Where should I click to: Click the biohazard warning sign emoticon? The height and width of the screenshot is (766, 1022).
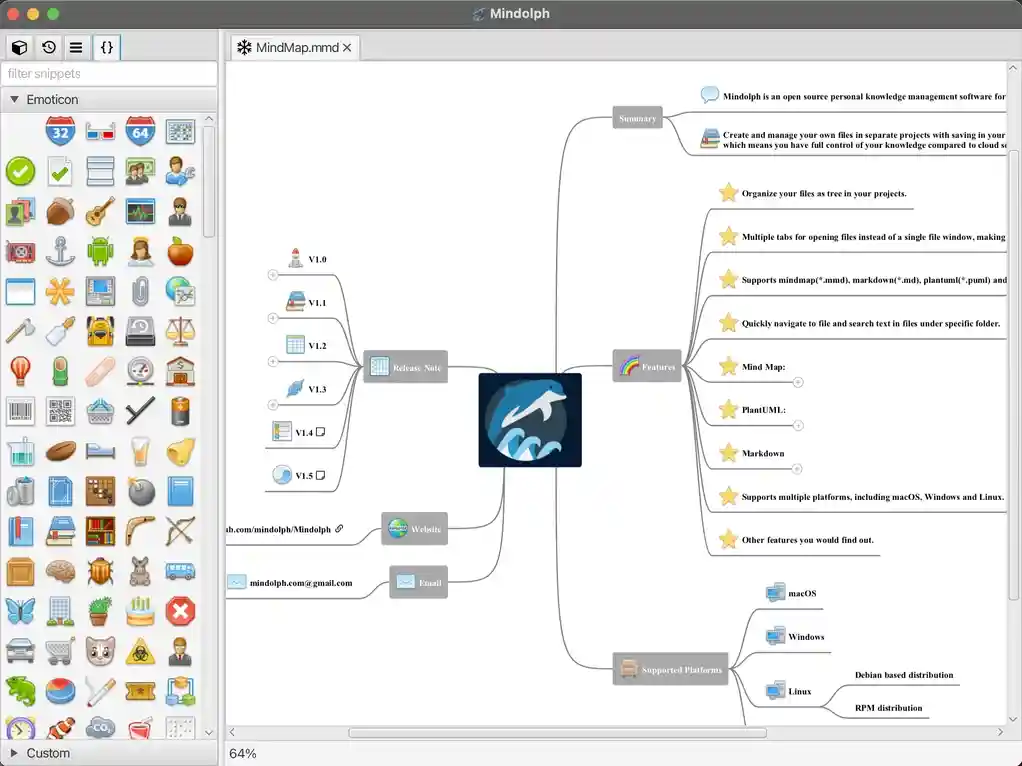[x=140, y=651]
